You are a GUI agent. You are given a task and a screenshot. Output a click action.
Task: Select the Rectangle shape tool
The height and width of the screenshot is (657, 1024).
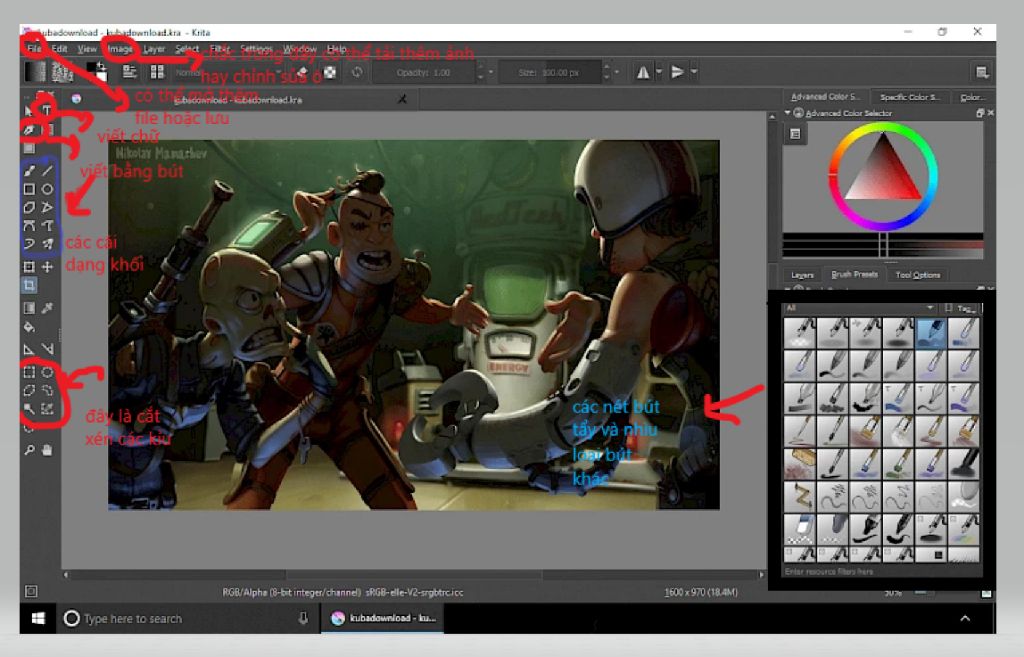[29, 189]
